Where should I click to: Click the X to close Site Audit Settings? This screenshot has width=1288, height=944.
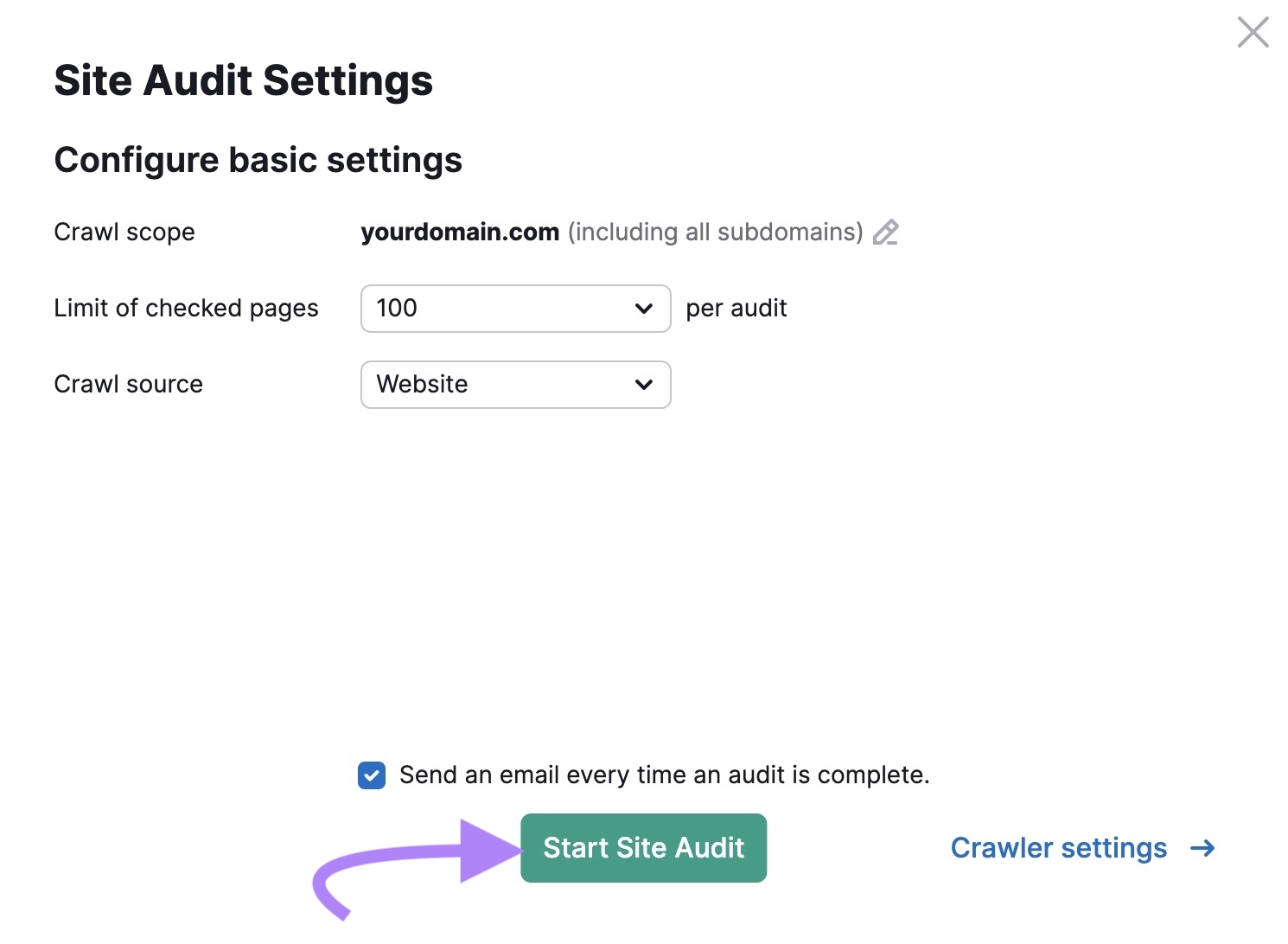coord(1253,32)
